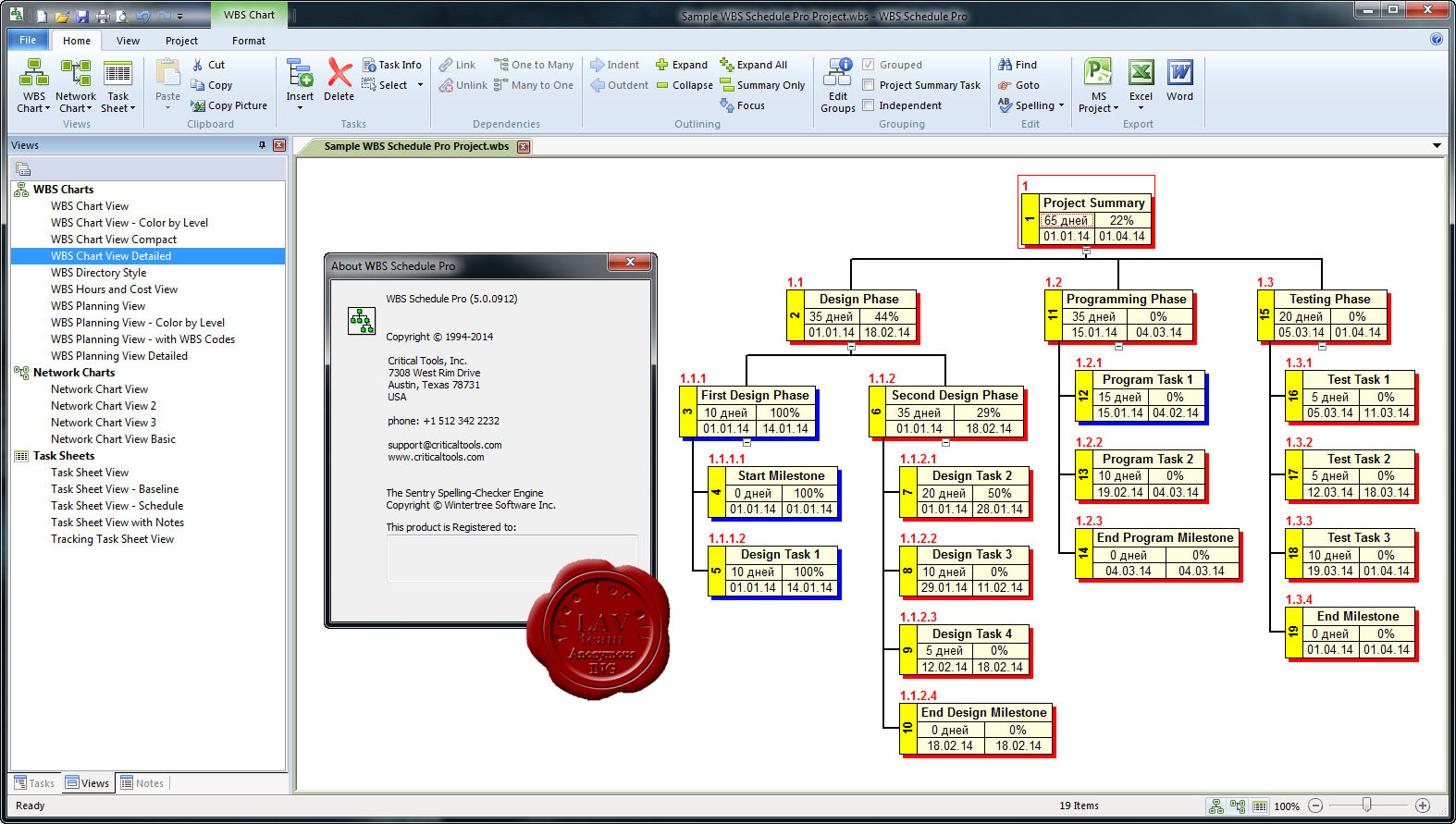Switch to the Home ribbon tab
1456x824 pixels.
pyautogui.click(x=77, y=41)
